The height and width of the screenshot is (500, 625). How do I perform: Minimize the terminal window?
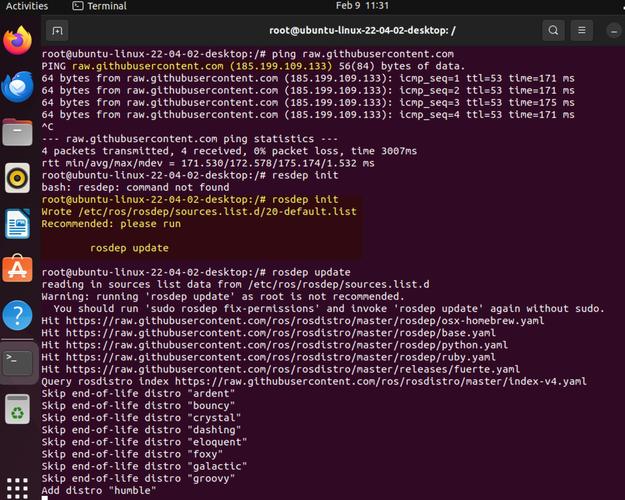[614, 31]
